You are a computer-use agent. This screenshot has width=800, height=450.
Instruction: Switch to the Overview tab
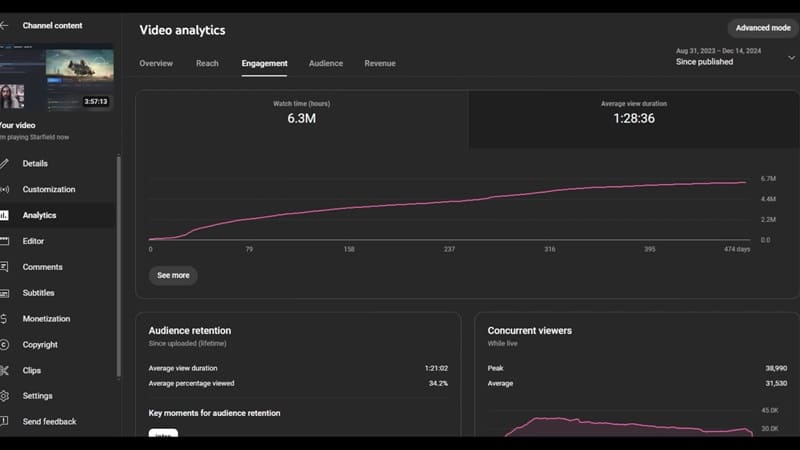tap(156, 63)
